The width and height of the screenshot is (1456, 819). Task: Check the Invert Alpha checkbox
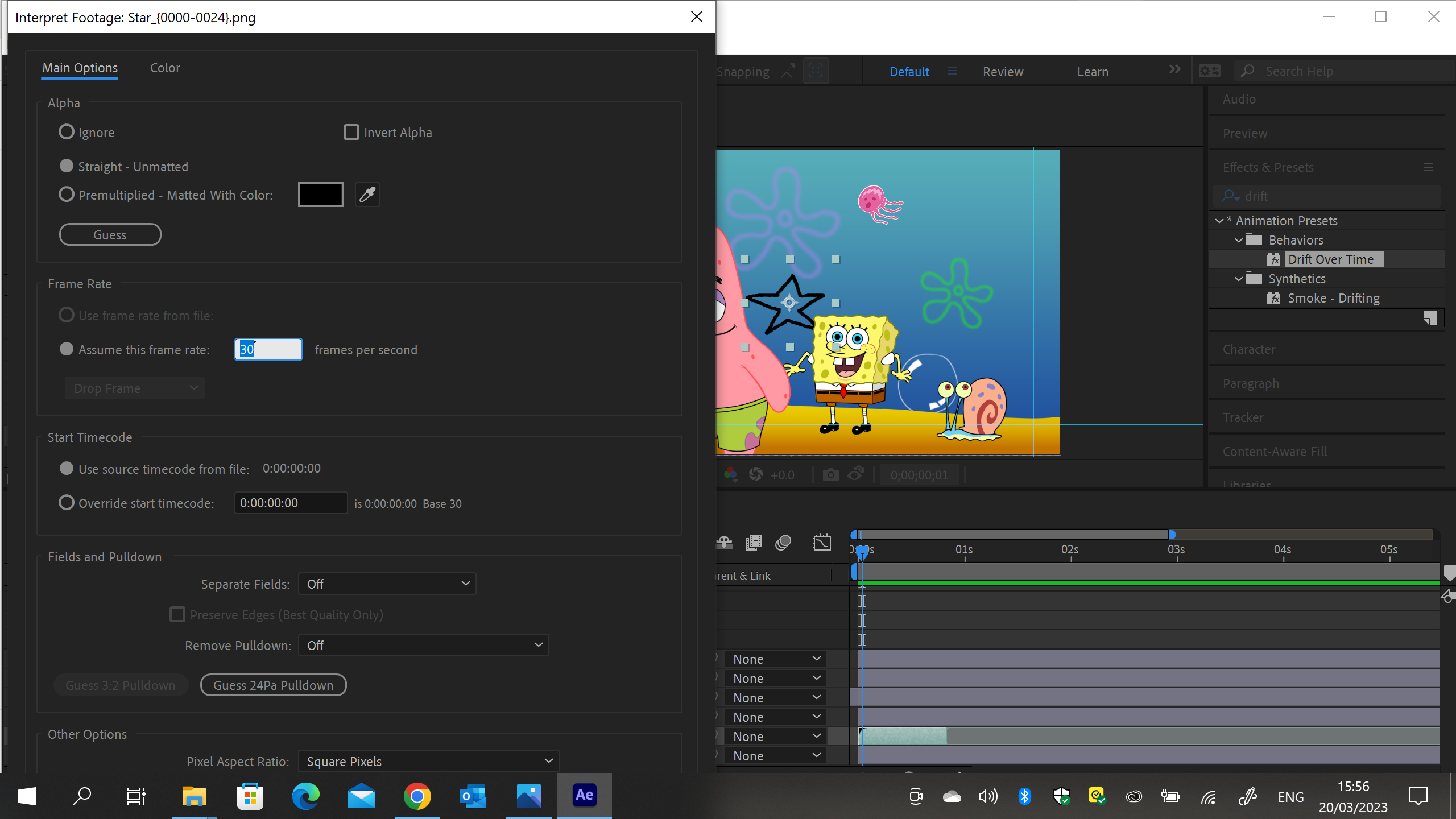pyautogui.click(x=351, y=131)
